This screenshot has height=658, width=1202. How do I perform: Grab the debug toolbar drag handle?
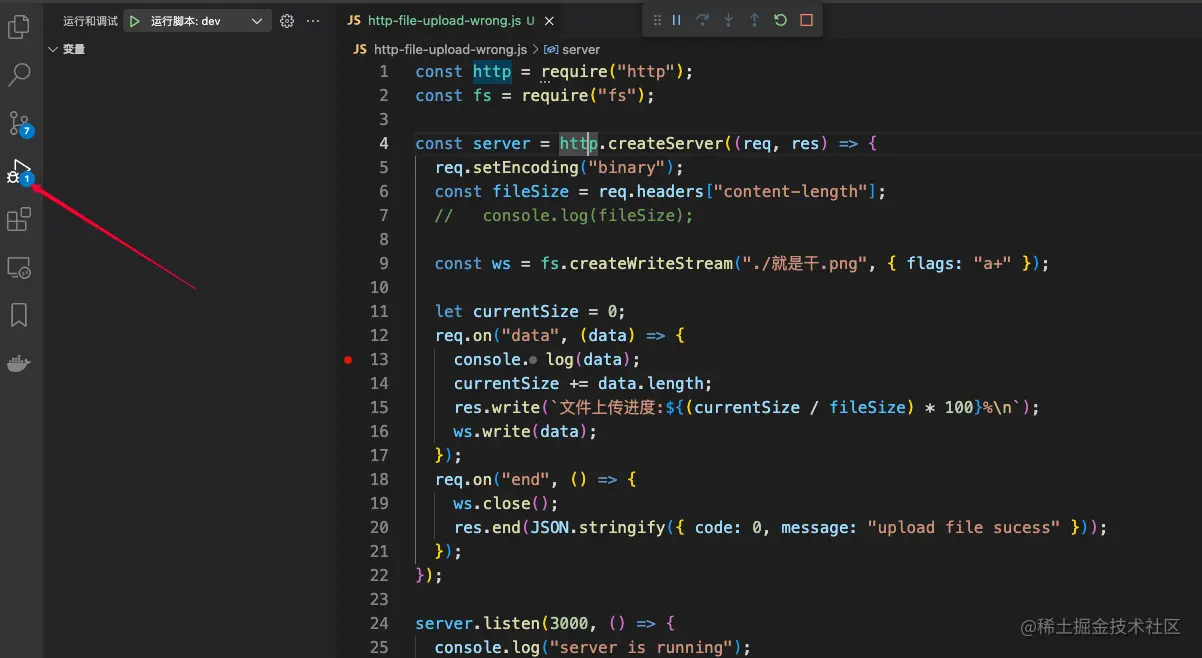click(656, 20)
